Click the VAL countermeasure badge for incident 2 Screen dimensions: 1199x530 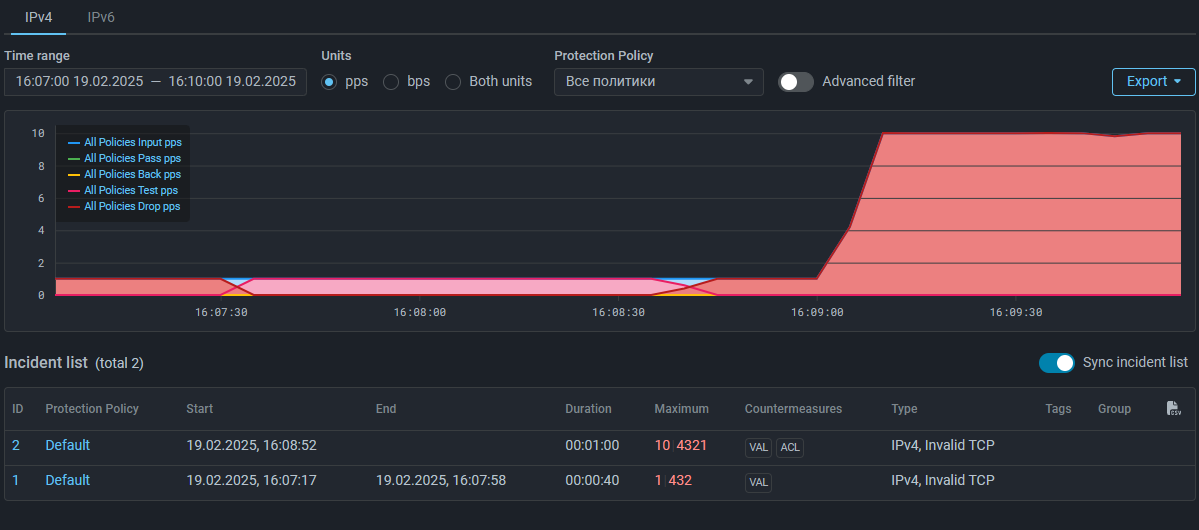coord(758,447)
